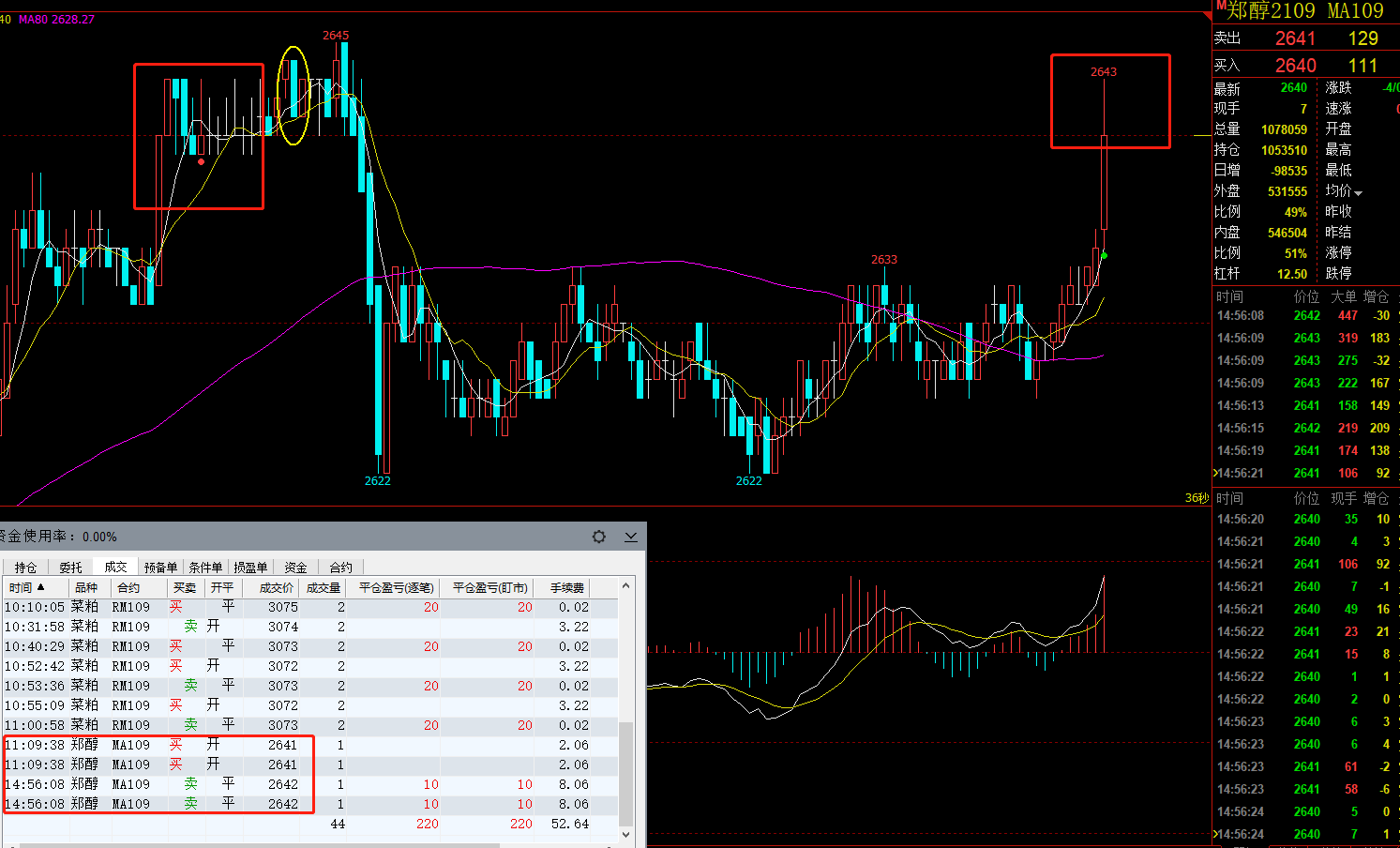Select the 11:00:58 菜粕 trade row
The image size is (1400, 848).
[309, 725]
